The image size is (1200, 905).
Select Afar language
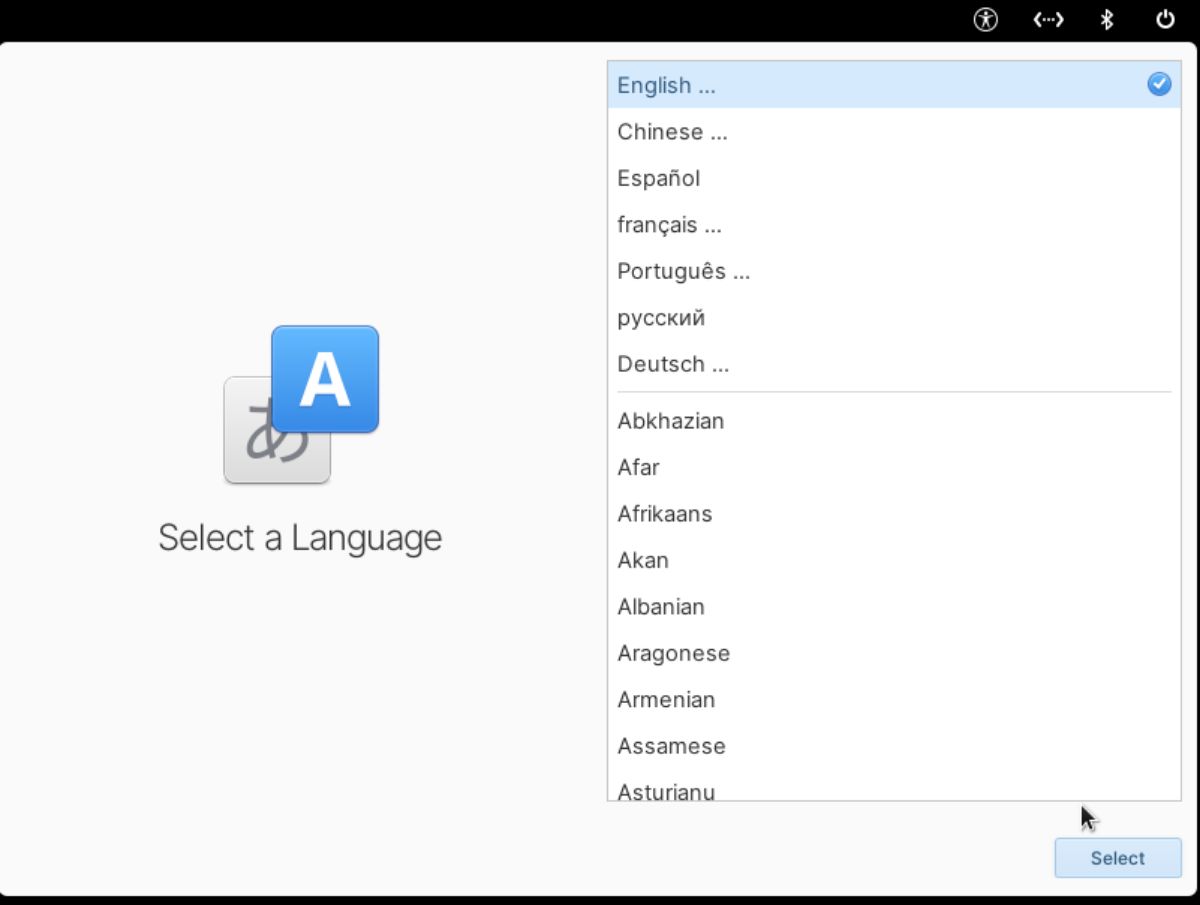[x=894, y=467]
